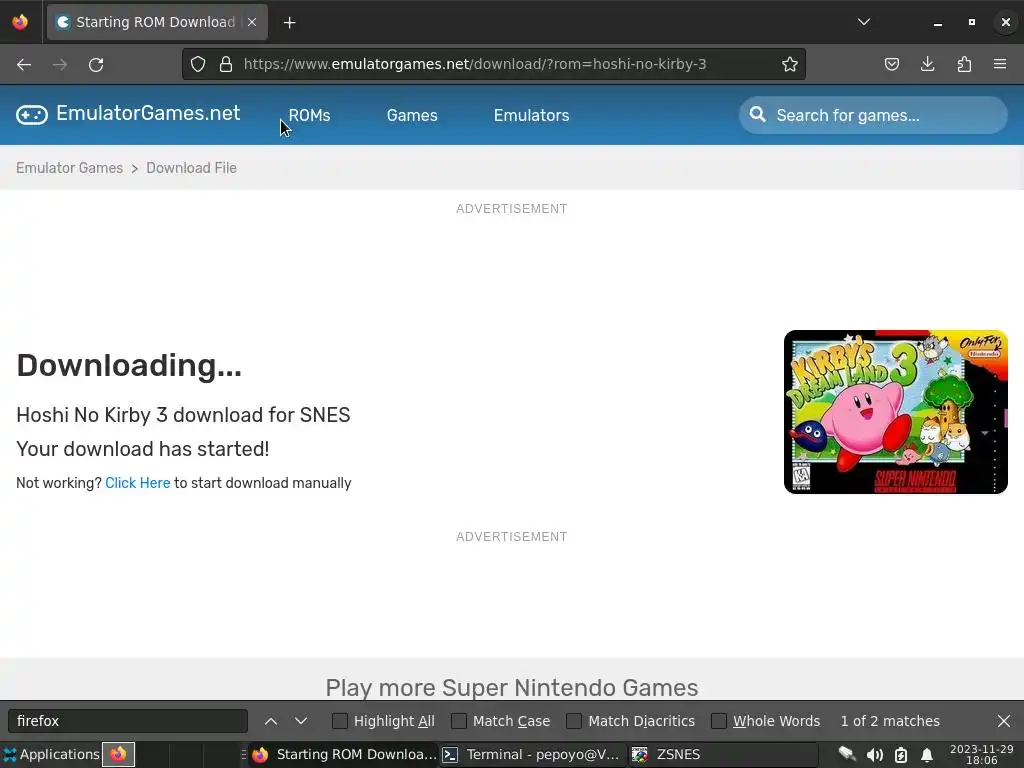Open the Emulators menu
Image resolution: width=1024 pixels, height=768 pixels.
coord(532,116)
